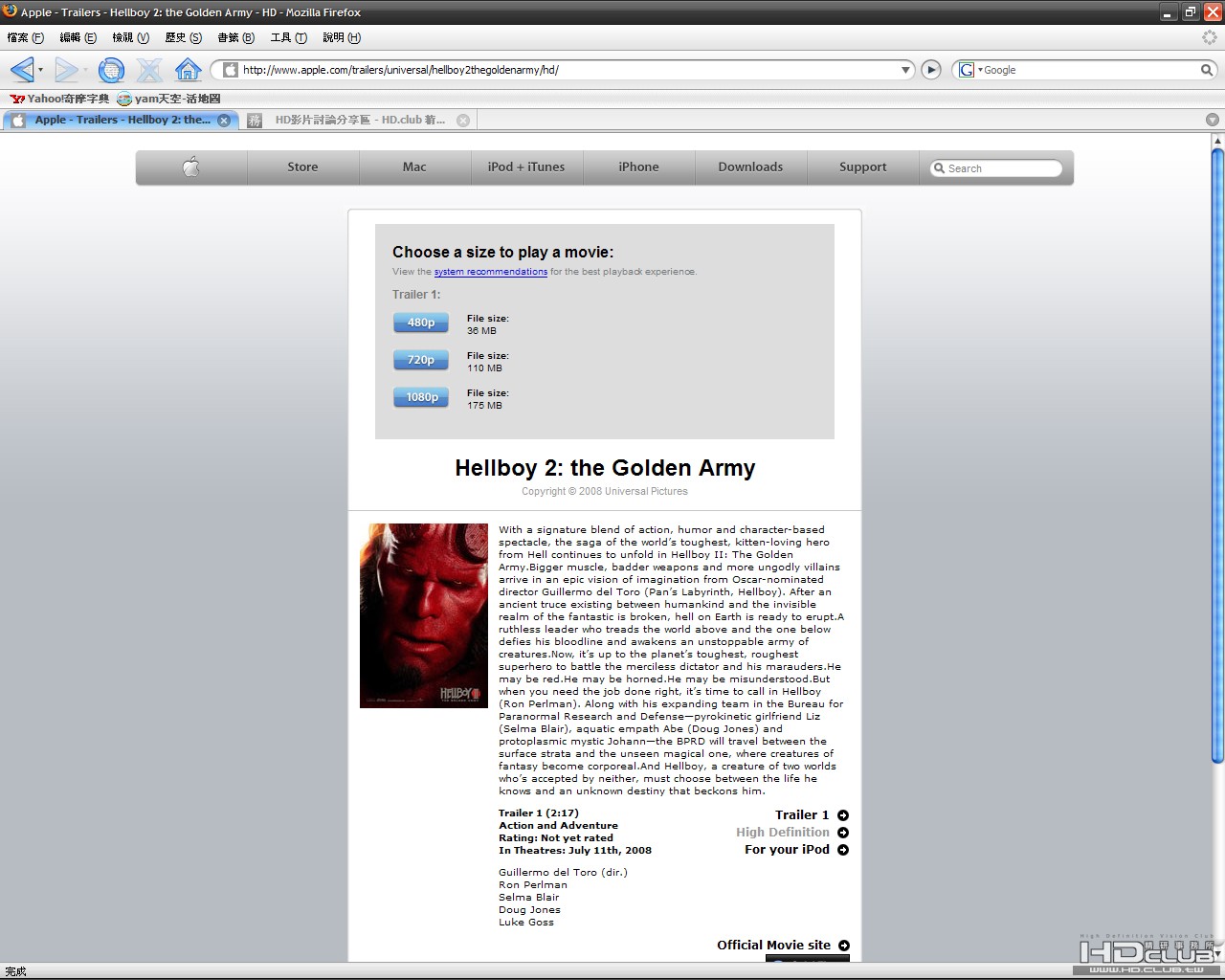
Task: Open the yam天空-活地圖 bookmark
Action: tap(168, 99)
